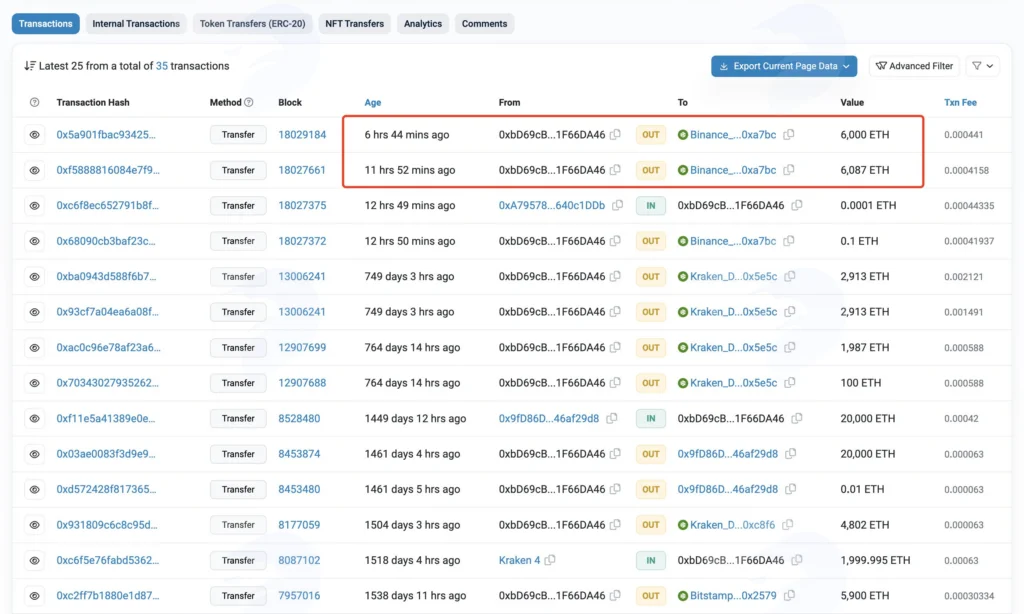Select value 1,999.995 ETH

pos(875,560)
